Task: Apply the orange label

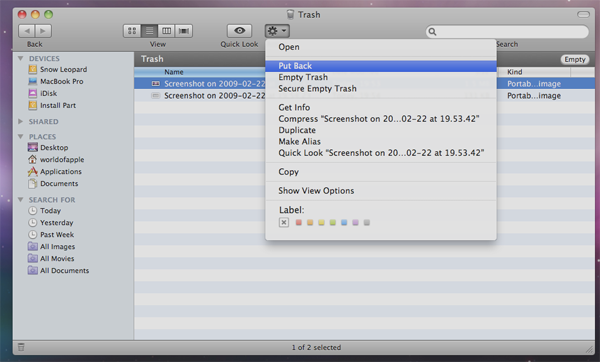Action: point(310,222)
